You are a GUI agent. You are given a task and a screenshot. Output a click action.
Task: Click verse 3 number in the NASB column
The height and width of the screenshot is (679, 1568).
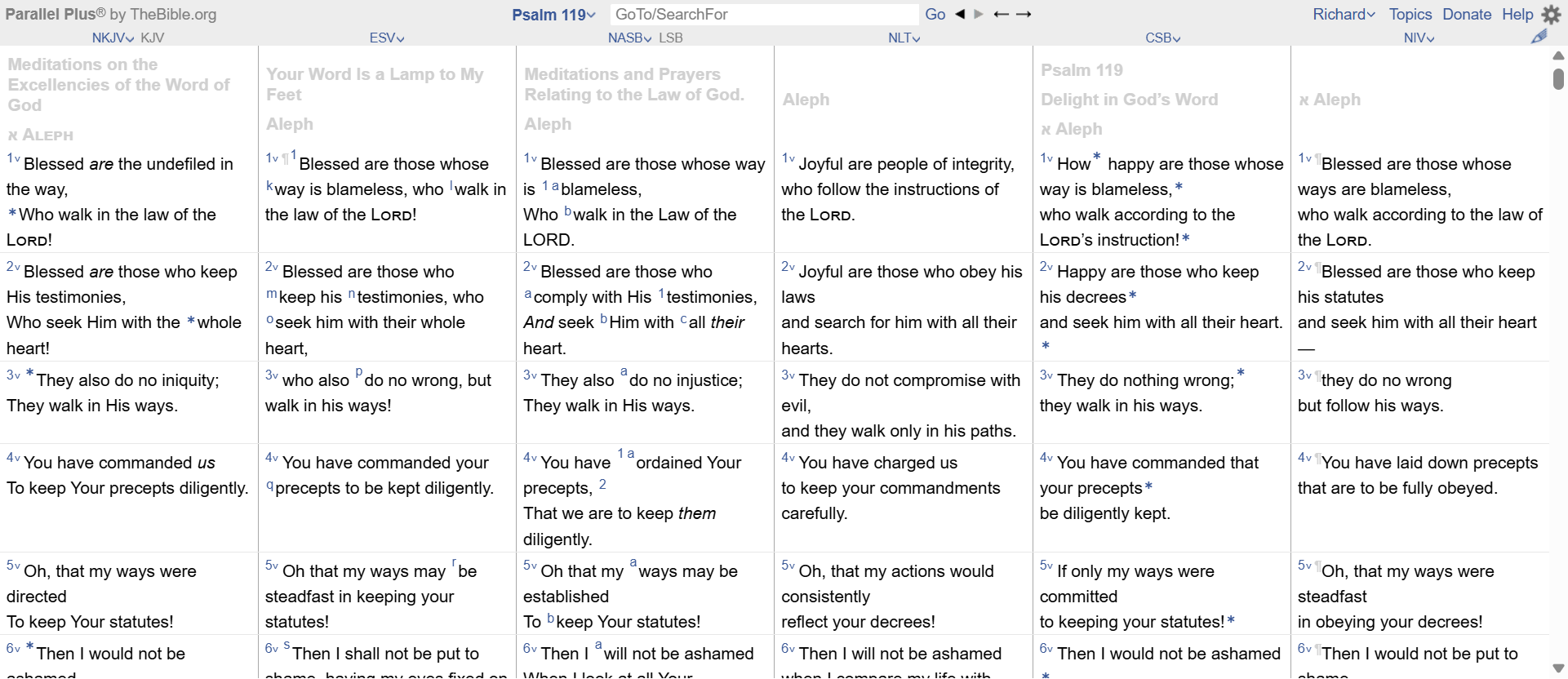tap(530, 375)
